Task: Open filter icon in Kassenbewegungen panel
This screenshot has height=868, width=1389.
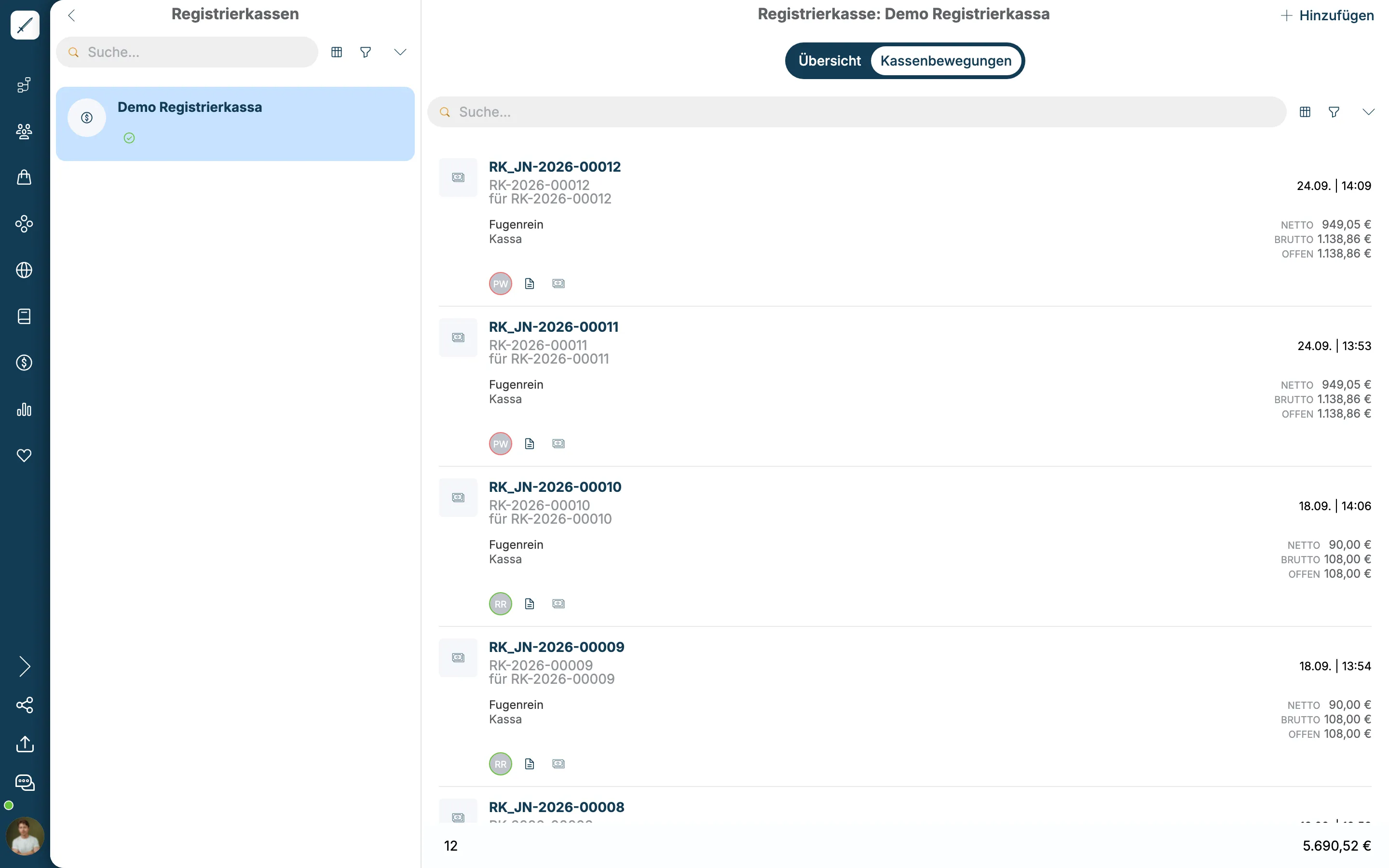Action: (1335, 112)
